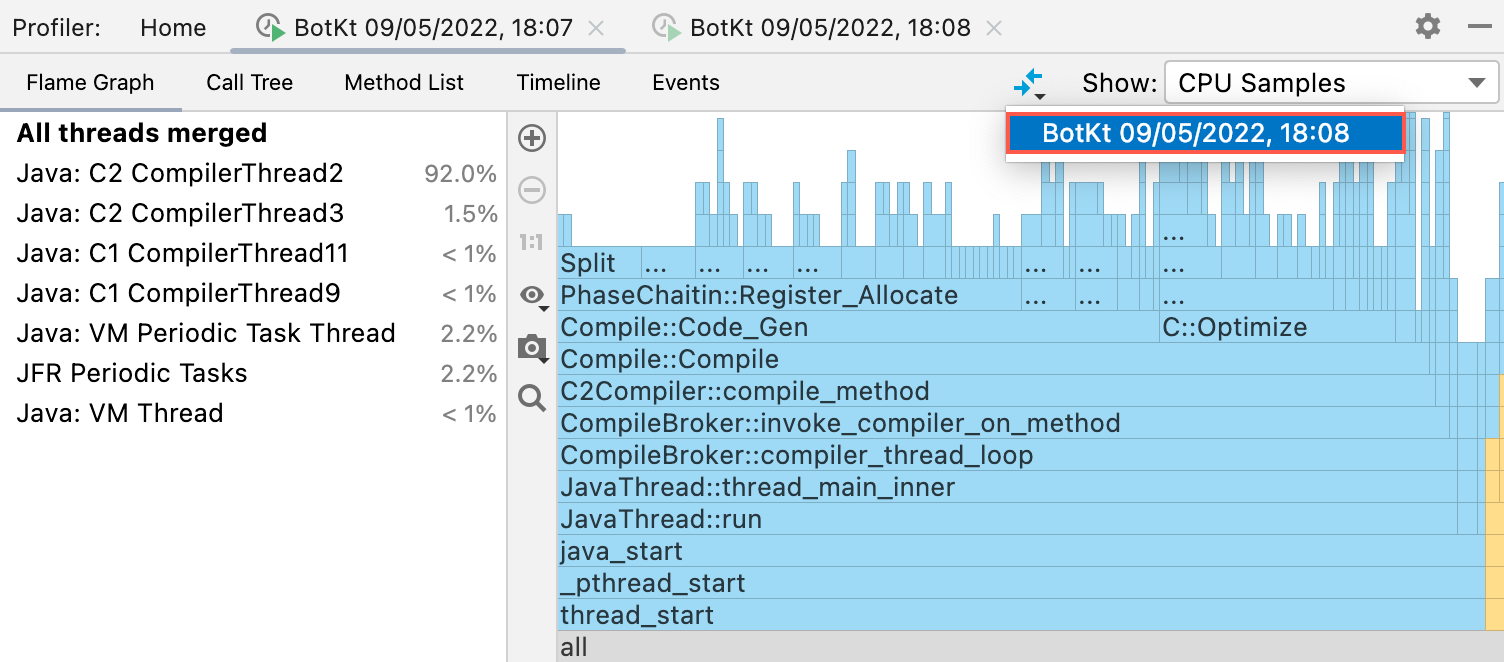Viewport: 1504px width, 662px height.
Task: Select thread Java: C2 CompilerThread2
Action: 254,174
